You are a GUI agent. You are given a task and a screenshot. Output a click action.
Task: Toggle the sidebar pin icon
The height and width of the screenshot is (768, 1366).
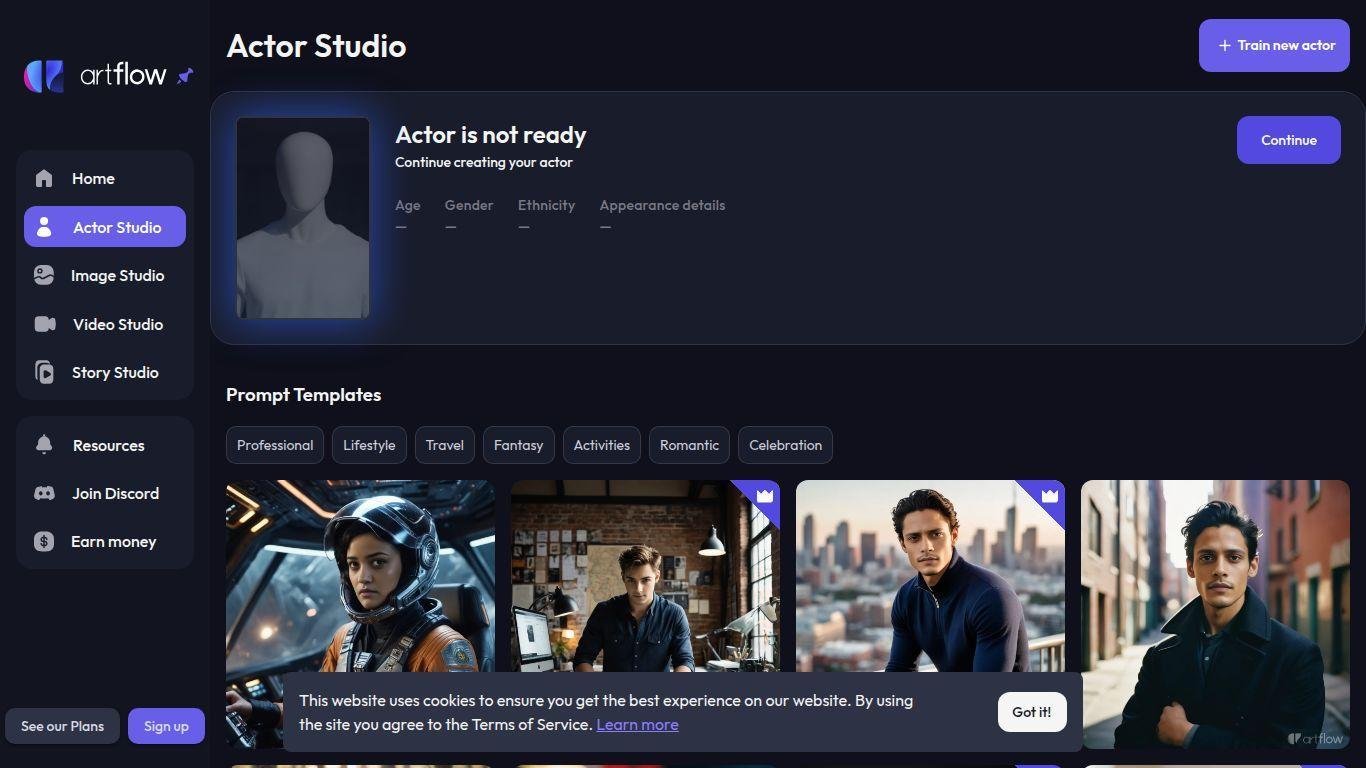pyautogui.click(x=185, y=76)
